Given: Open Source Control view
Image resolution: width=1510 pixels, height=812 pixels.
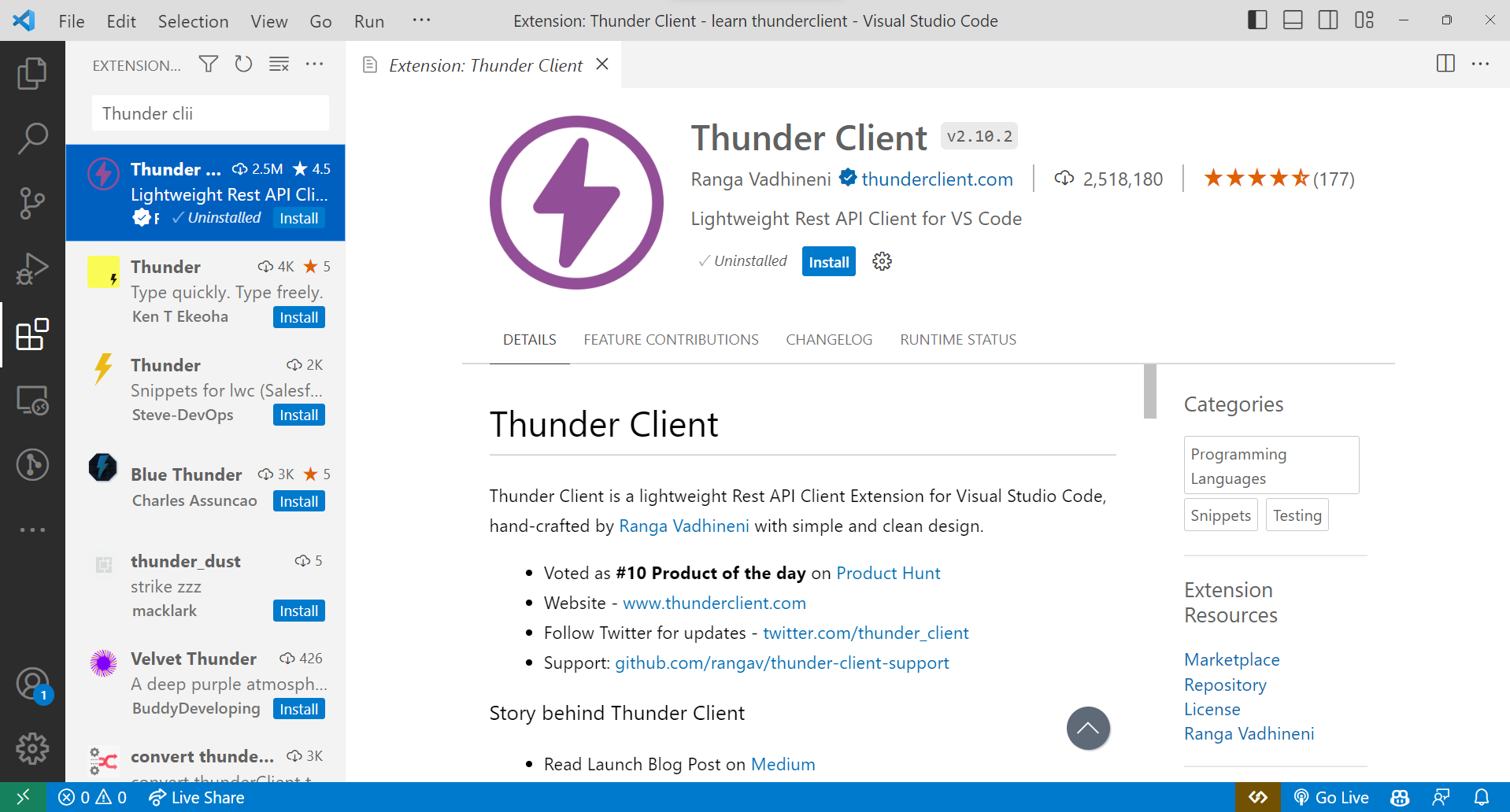Looking at the screenshot, I should pyautogui.click(x=32, y=204).
